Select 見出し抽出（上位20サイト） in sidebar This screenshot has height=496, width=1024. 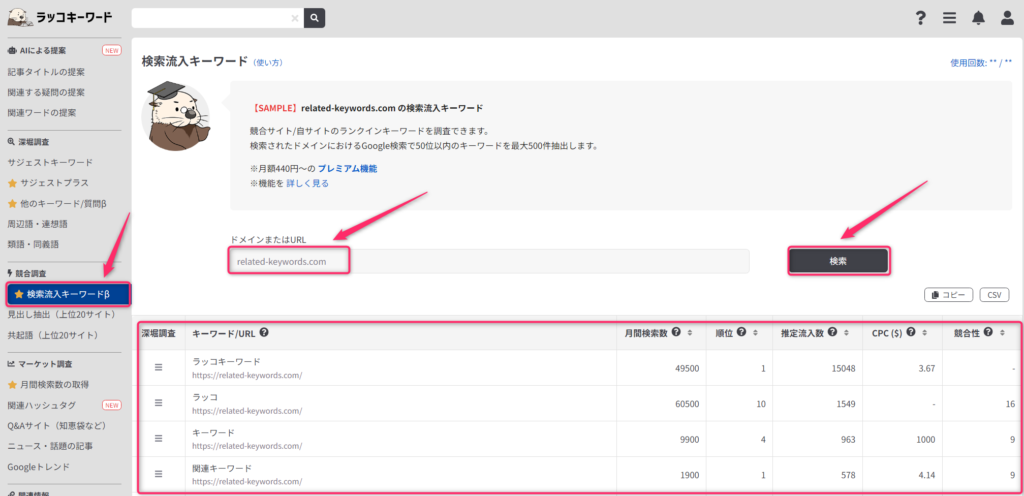click(61, 315)
